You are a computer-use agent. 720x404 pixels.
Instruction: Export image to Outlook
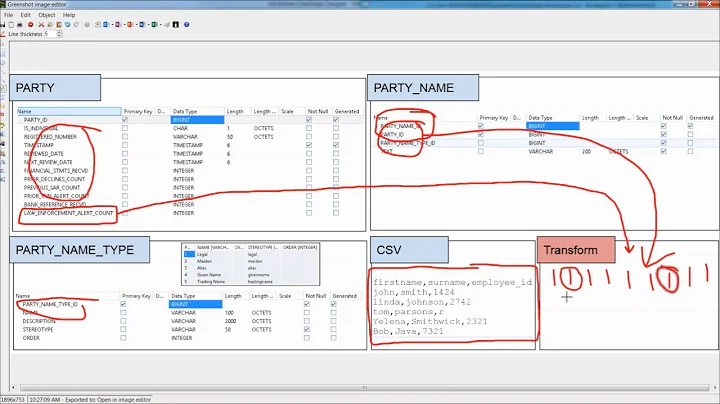point(107,25)
